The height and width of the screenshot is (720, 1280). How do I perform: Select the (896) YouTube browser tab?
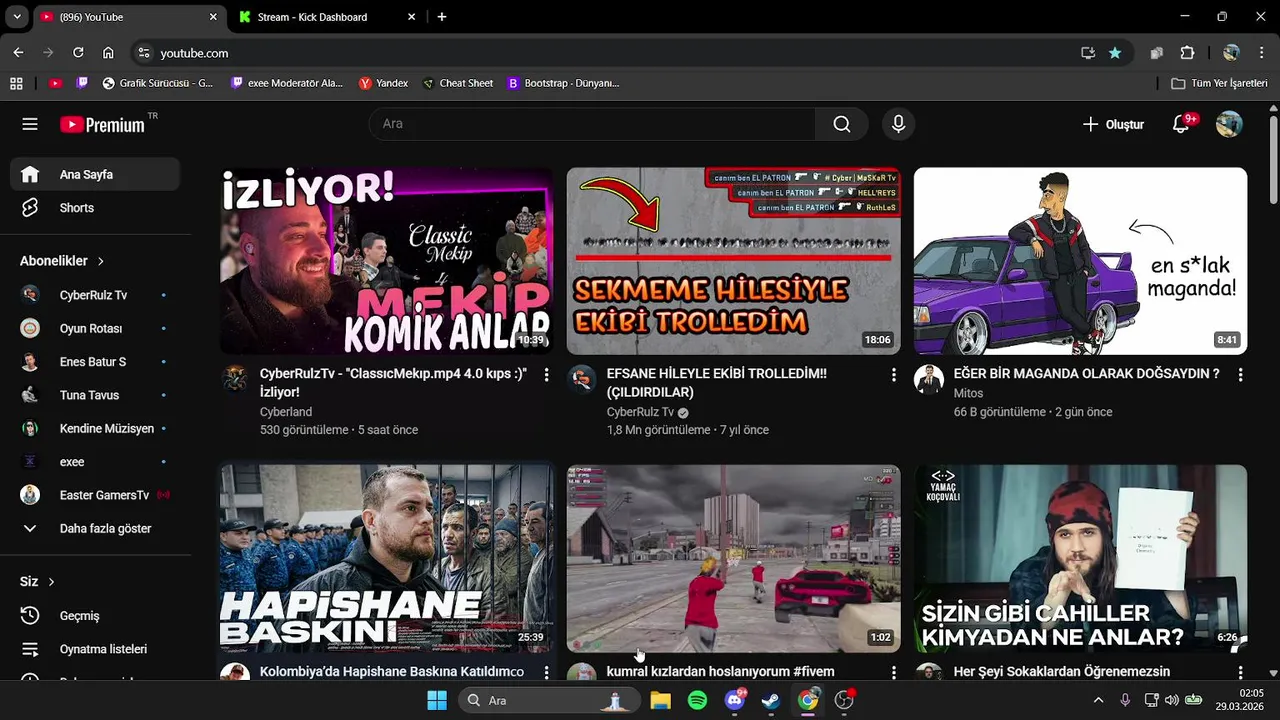129,17
